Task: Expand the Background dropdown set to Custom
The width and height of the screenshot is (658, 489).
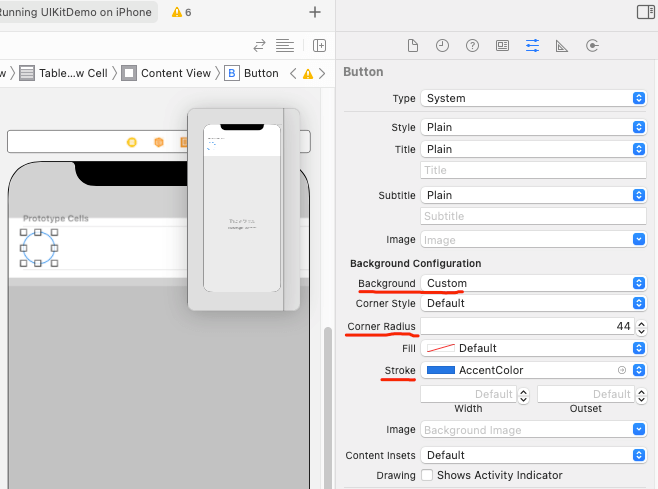Action: coord(533,283)
